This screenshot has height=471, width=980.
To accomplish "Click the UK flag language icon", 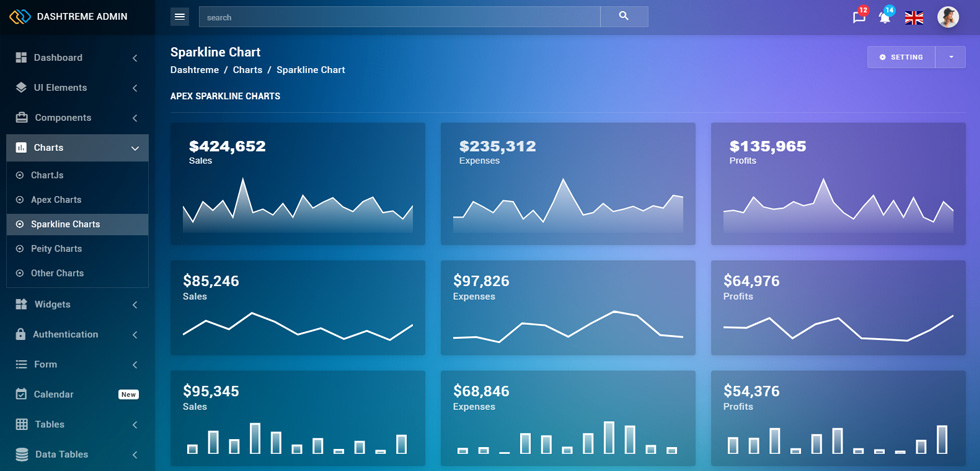I will point(914,17).
